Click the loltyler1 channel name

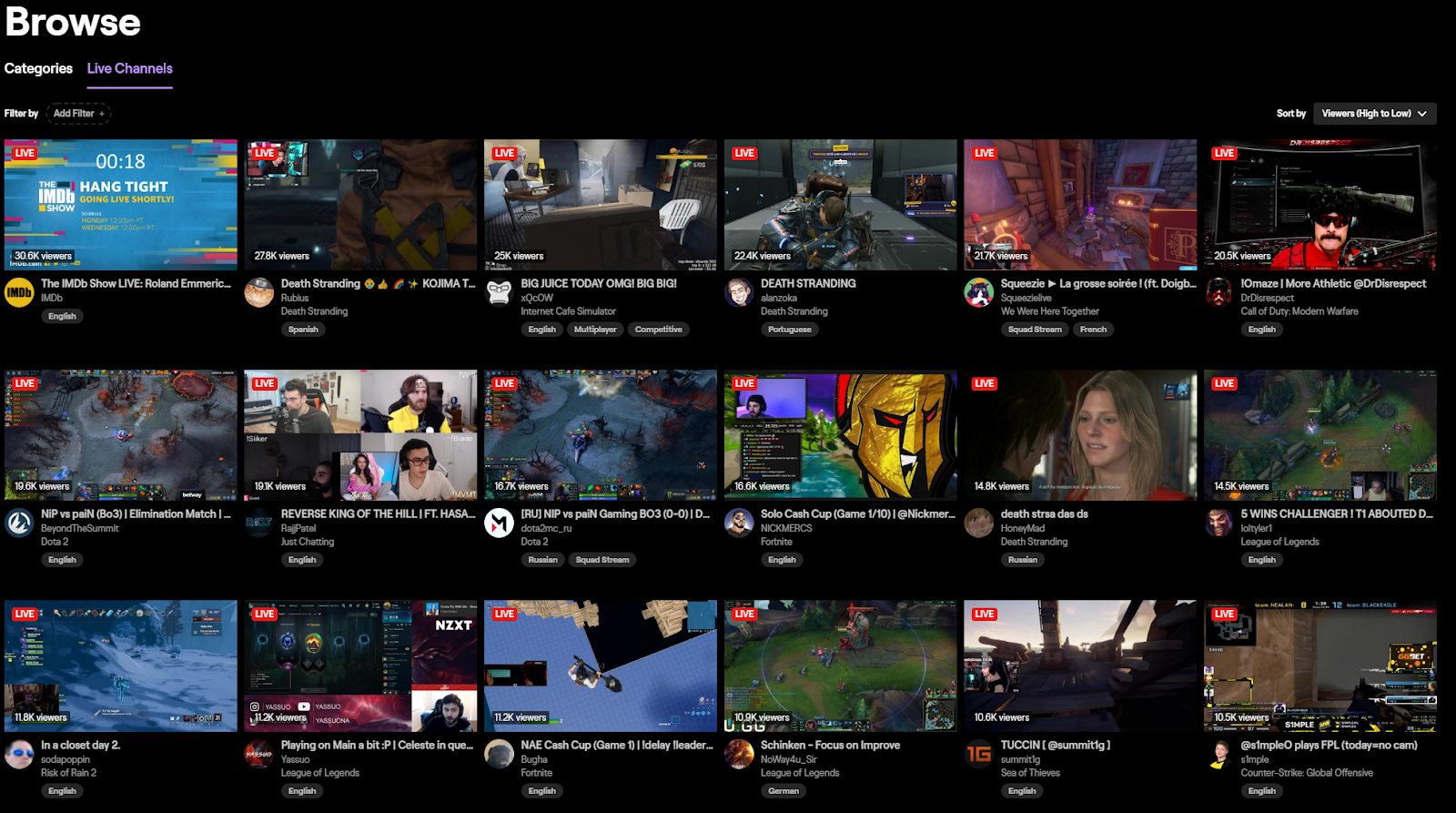(x=1257, y=528)
